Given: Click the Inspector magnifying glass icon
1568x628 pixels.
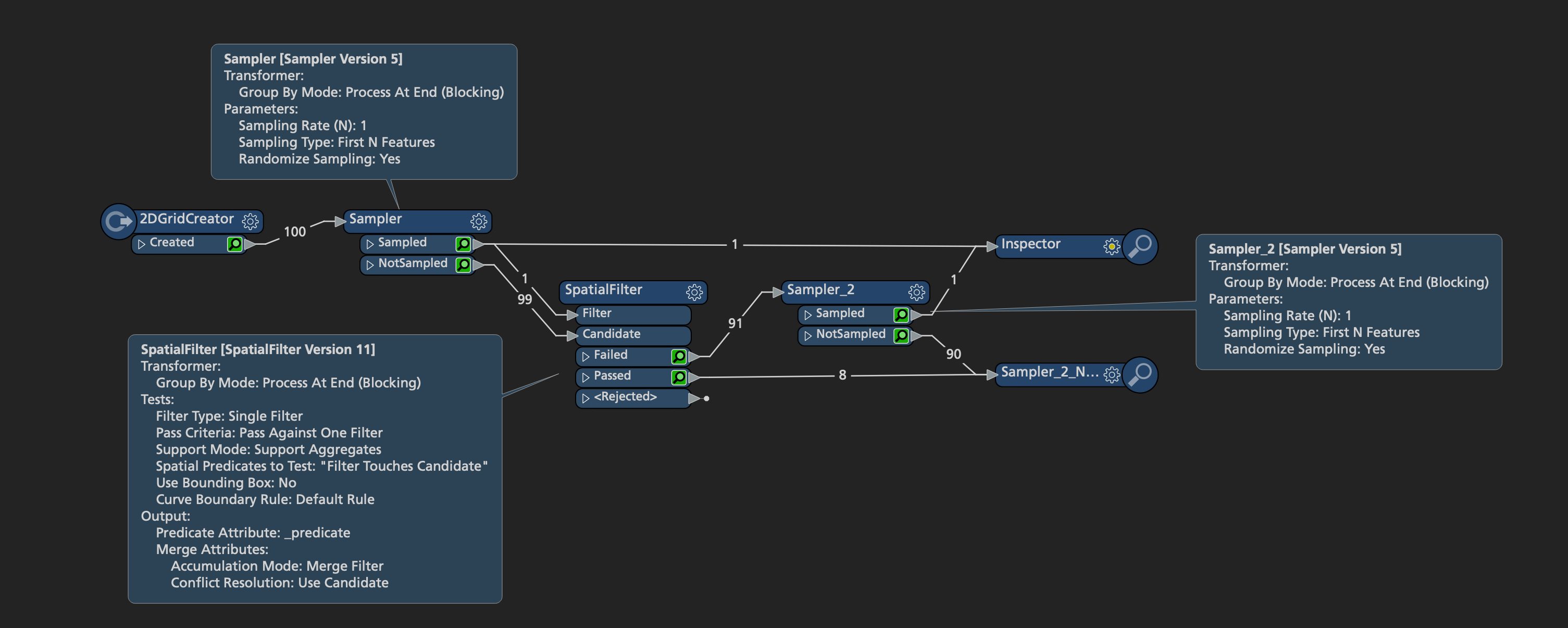Looking at the screenshot, I should click(x=1139, y=246).
